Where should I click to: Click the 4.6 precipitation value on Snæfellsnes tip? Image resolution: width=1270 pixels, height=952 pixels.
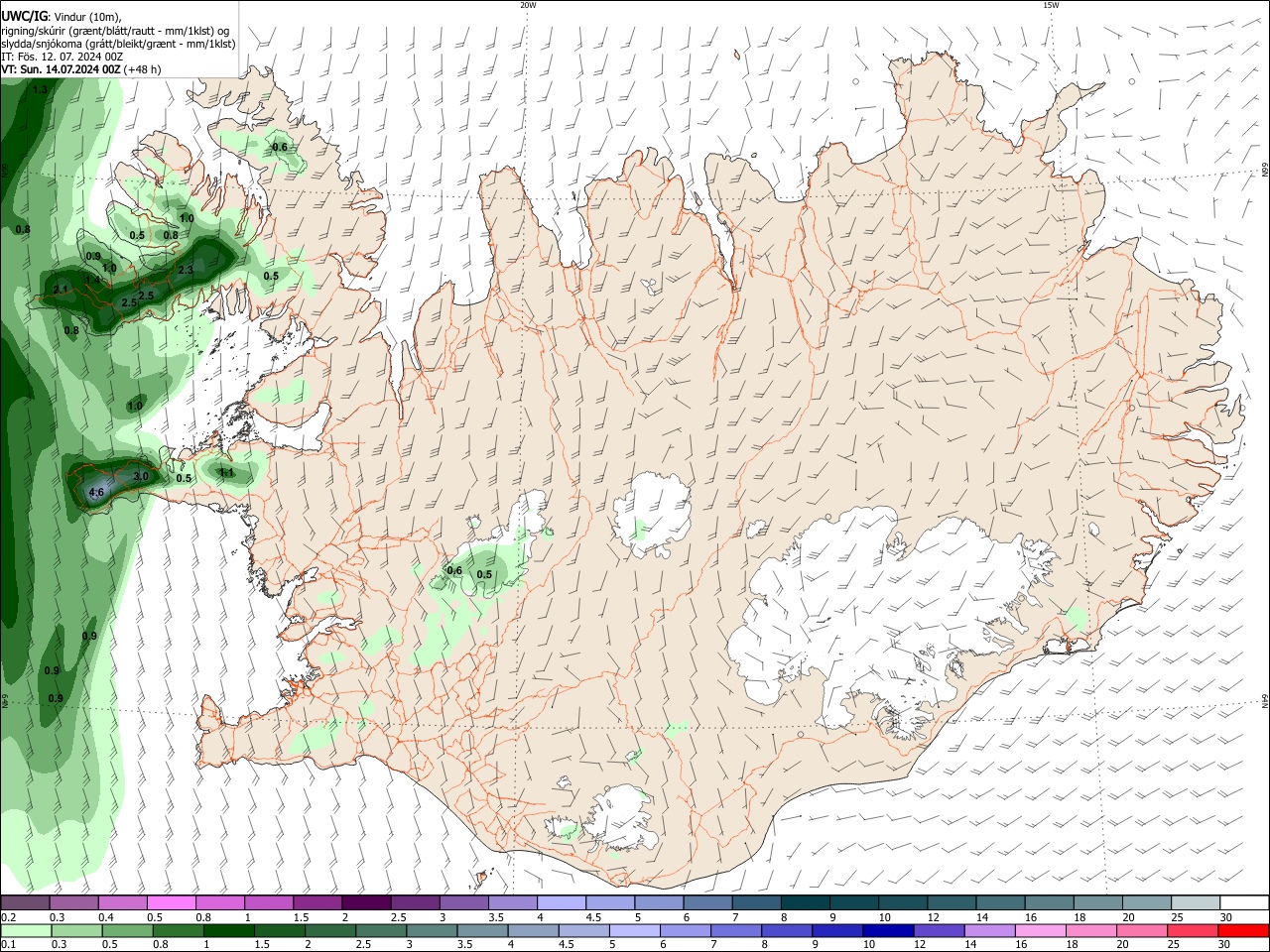(x=96, y=492)
